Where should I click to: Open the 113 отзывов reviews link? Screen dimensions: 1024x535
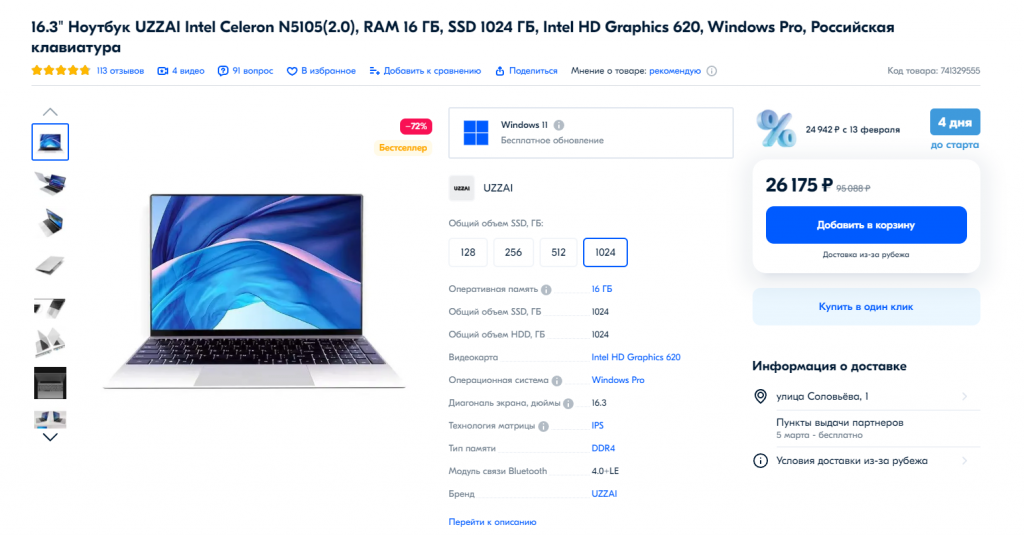coord(120,71)
